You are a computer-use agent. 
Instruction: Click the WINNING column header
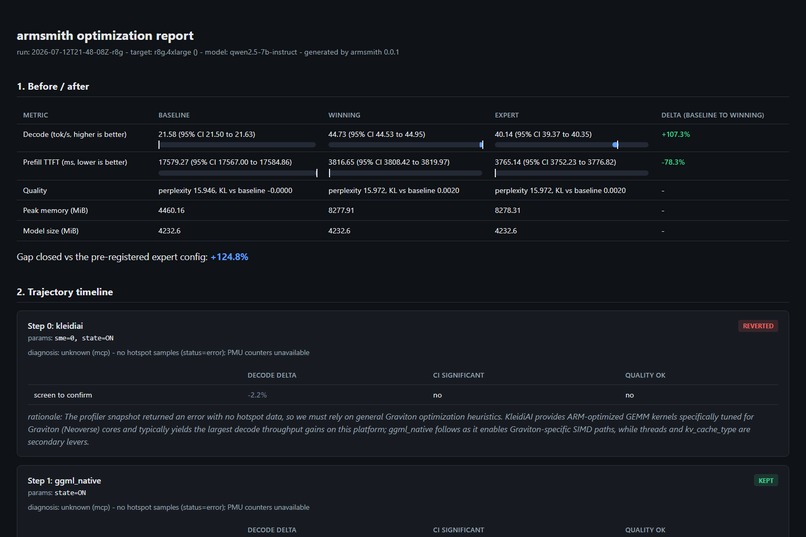344,115
